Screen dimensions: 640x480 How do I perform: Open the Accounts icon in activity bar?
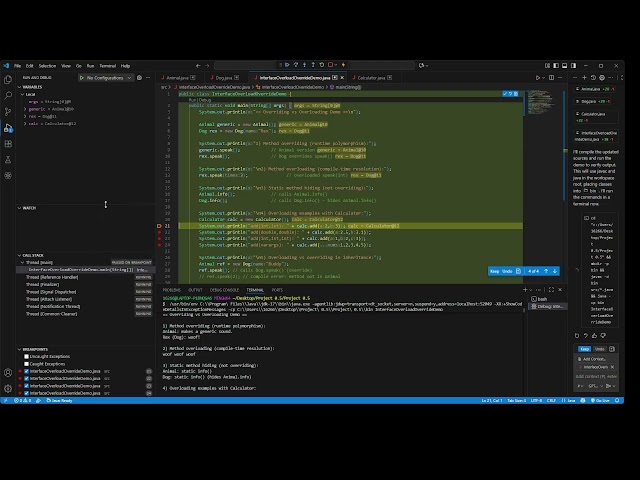click(x=7, y=372)
